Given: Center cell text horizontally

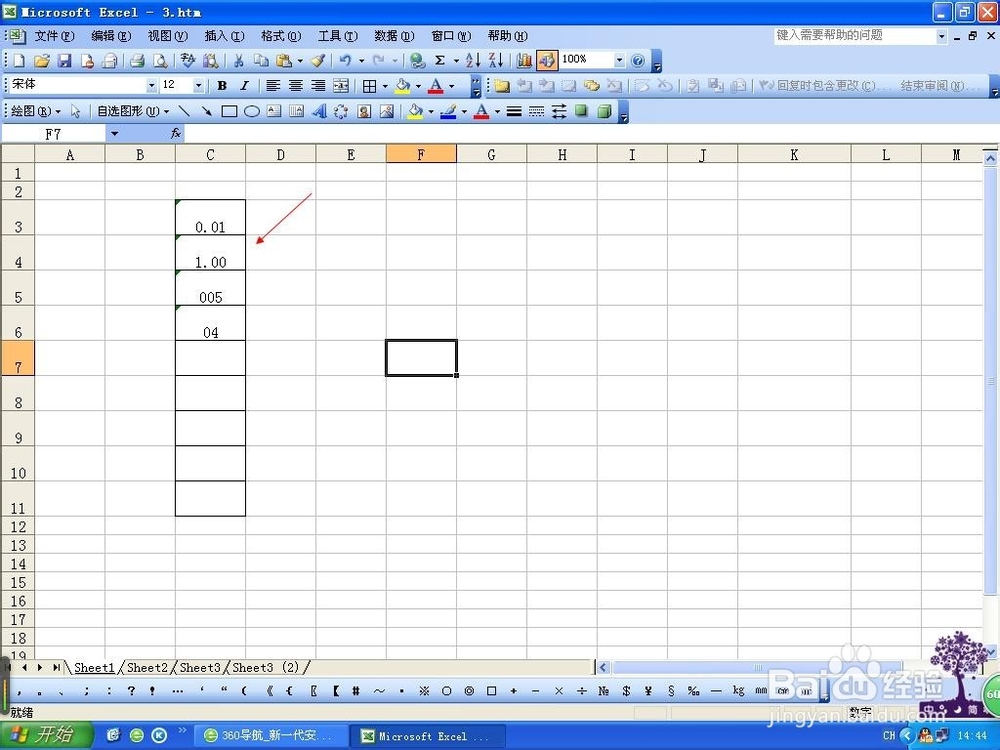Looking at the screenshot, I should [295, 85].
